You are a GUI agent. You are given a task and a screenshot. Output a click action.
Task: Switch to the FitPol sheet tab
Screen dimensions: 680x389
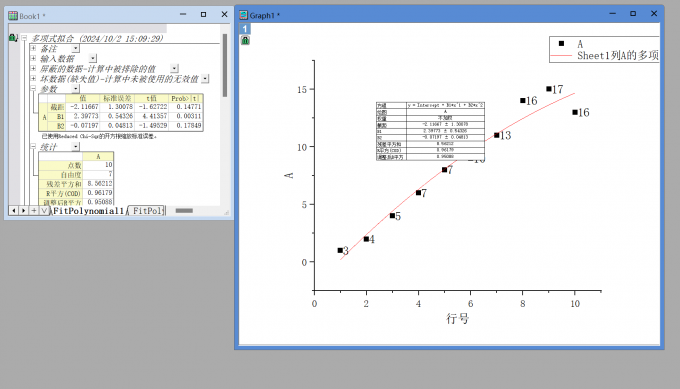pyautogui.click(x=147, y=211)
